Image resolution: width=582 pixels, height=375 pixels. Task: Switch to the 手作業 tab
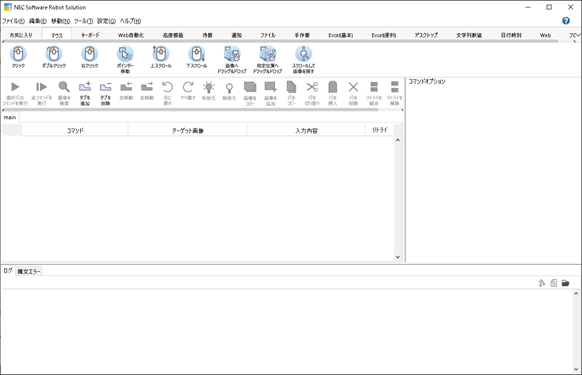click(x=302, y=35)
